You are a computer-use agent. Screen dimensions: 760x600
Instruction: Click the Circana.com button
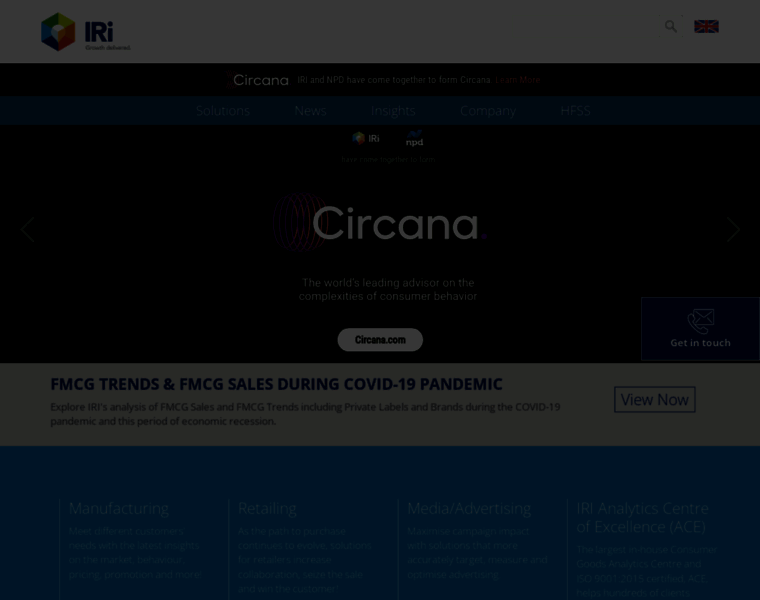pos(380,340)
